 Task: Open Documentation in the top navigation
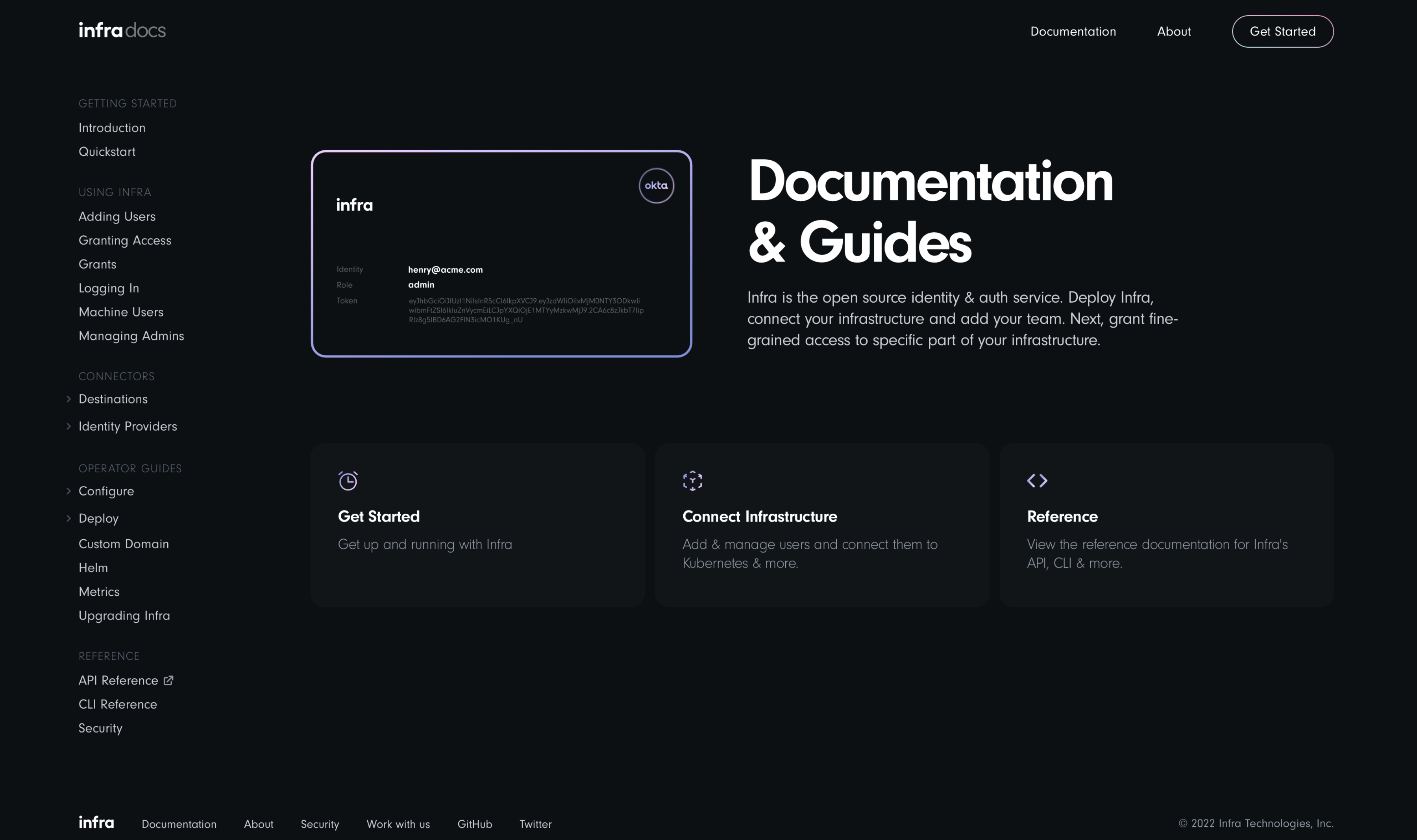[1073, 32]
